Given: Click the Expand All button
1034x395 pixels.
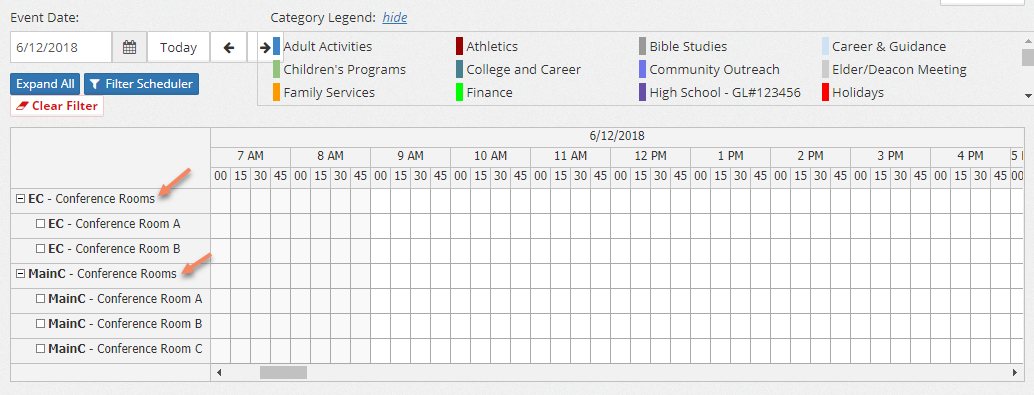Looking at the screenshot, I should (45, 84).
